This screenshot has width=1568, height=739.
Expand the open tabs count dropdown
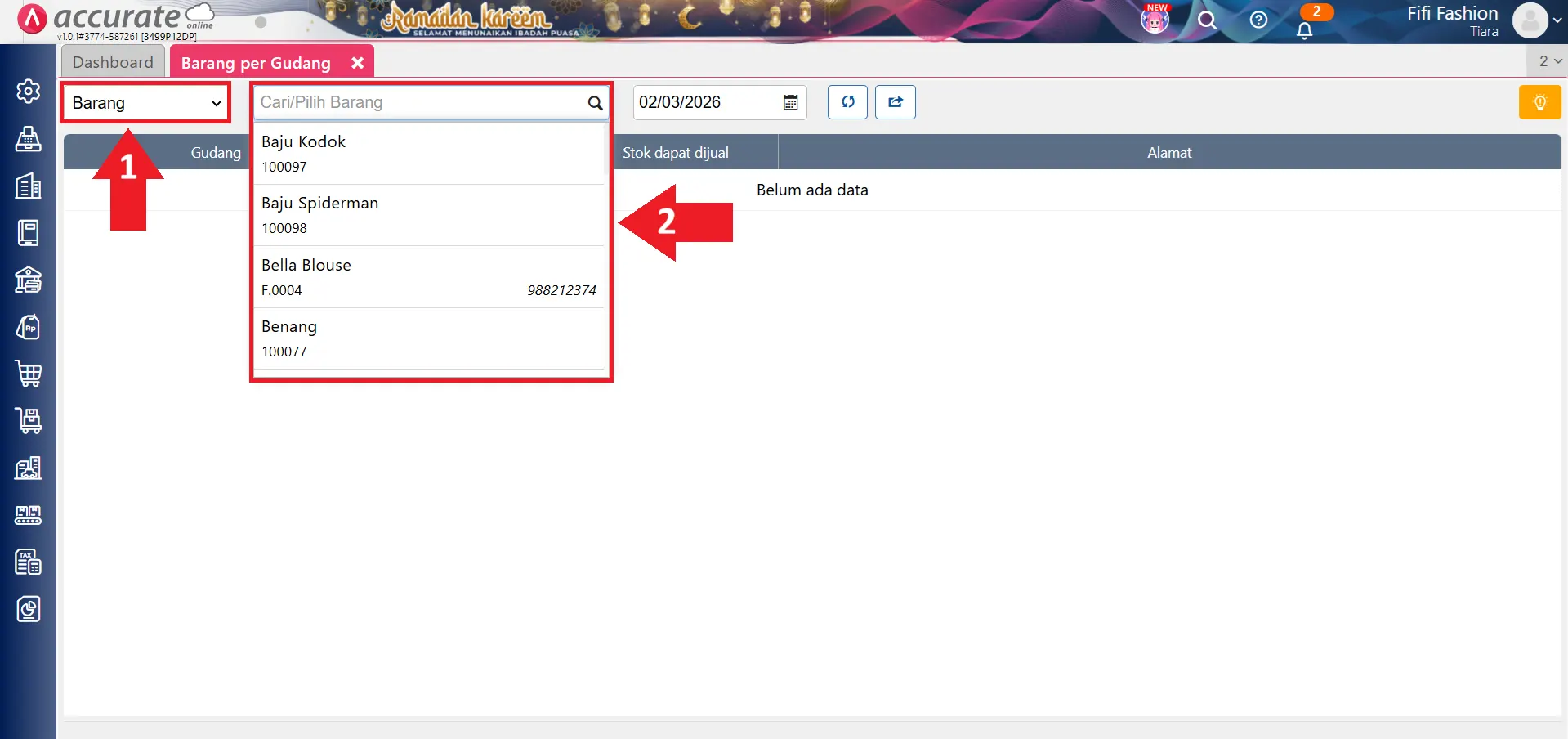tap(1549, 61)
